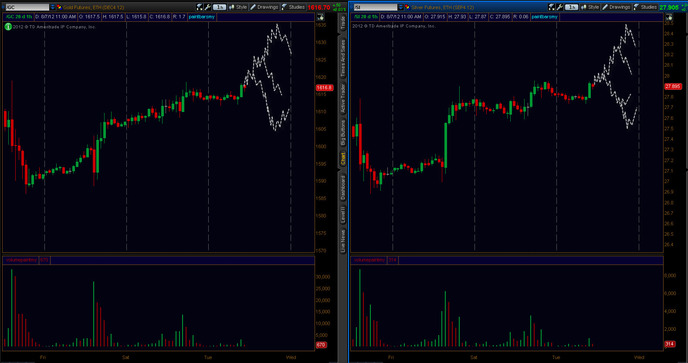Click the volumepaintmy label under silver chart
This screenshot has width=688, height=363.
click(x=369, y=260)
